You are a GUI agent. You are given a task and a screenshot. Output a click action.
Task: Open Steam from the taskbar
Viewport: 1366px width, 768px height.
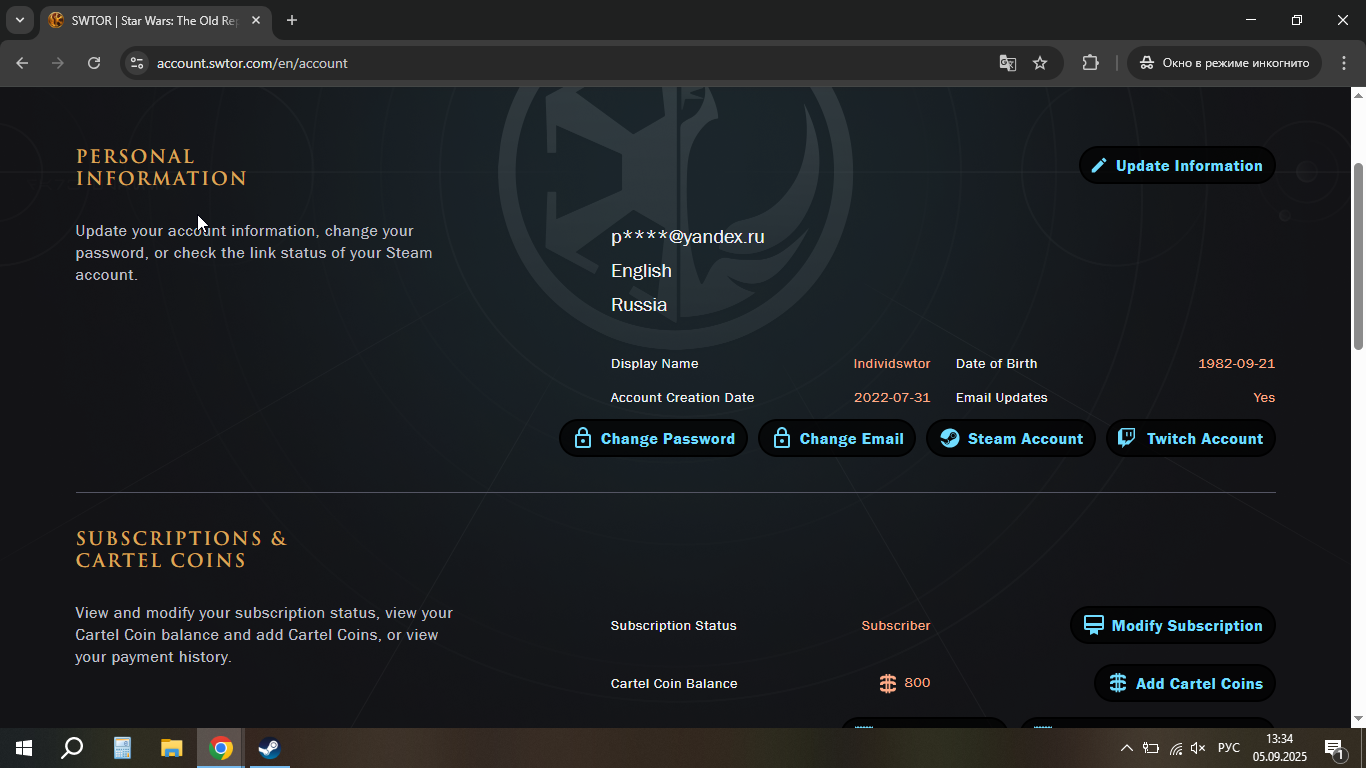[x=269, y=748]
